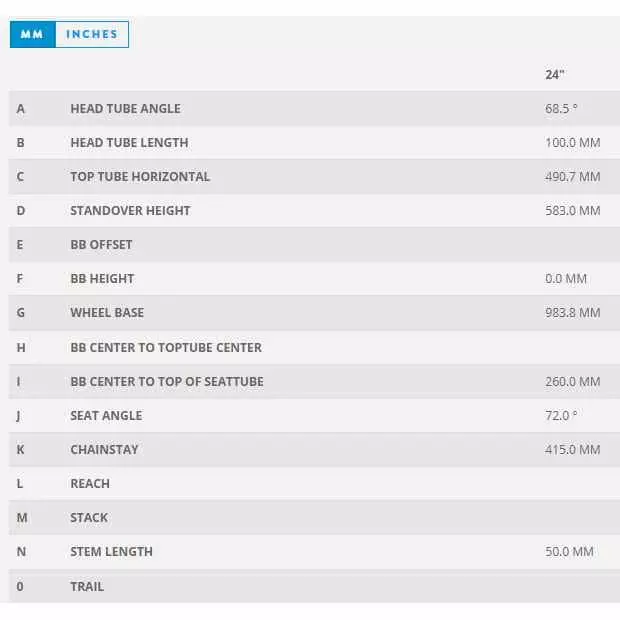
Task: Select the SEAT ANGLE row label
Action: click(x=106, y=415)
